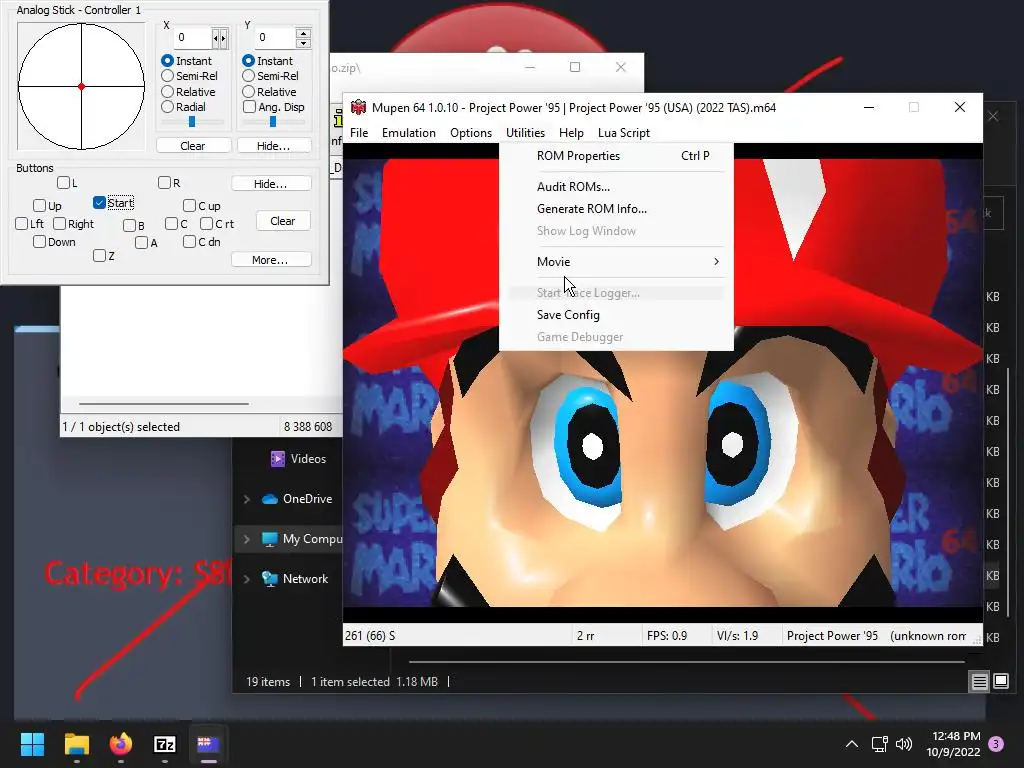Screen dimensions: 1024x768
Task: Click inside the analog stick circle
Action: [x=81, y=86]
